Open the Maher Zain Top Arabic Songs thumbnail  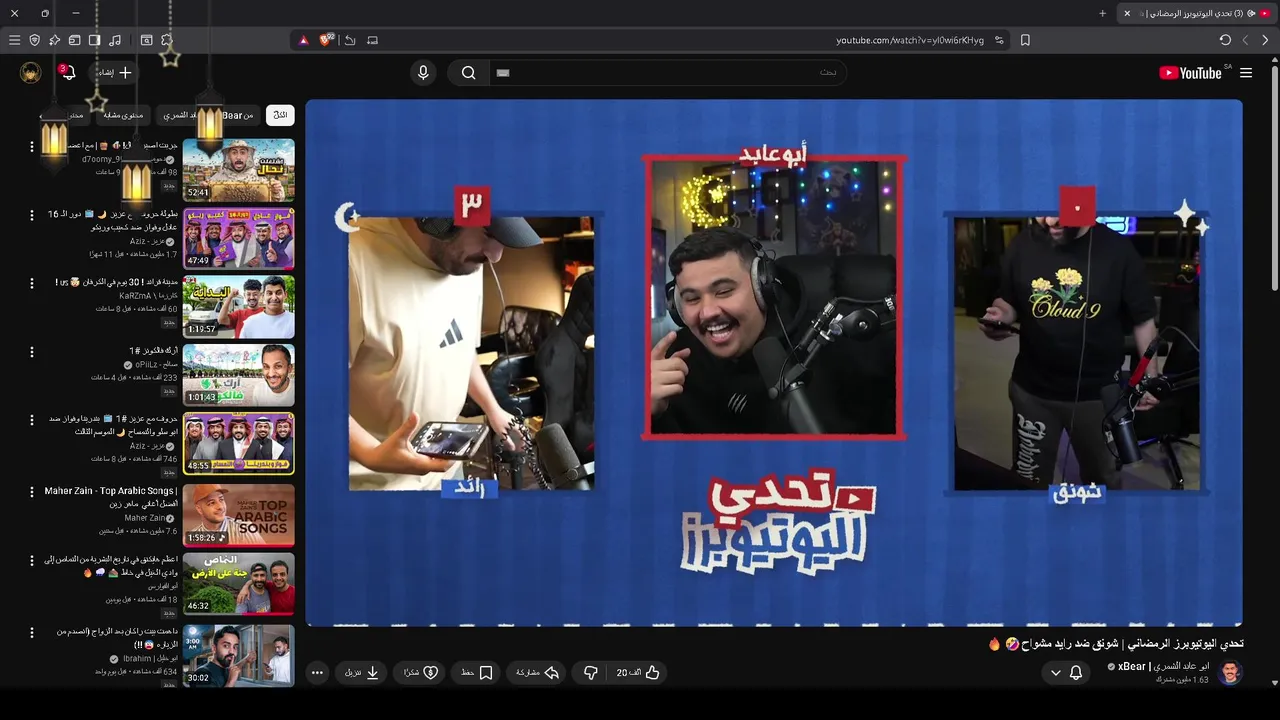(x=239, y=514)
